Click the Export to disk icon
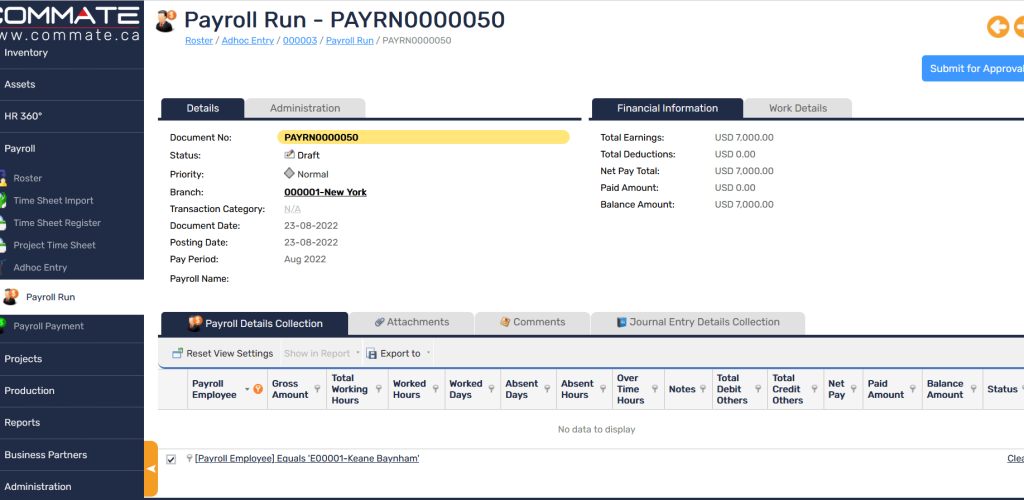Viewport: 1024px width, 500px height. [372, 354]
